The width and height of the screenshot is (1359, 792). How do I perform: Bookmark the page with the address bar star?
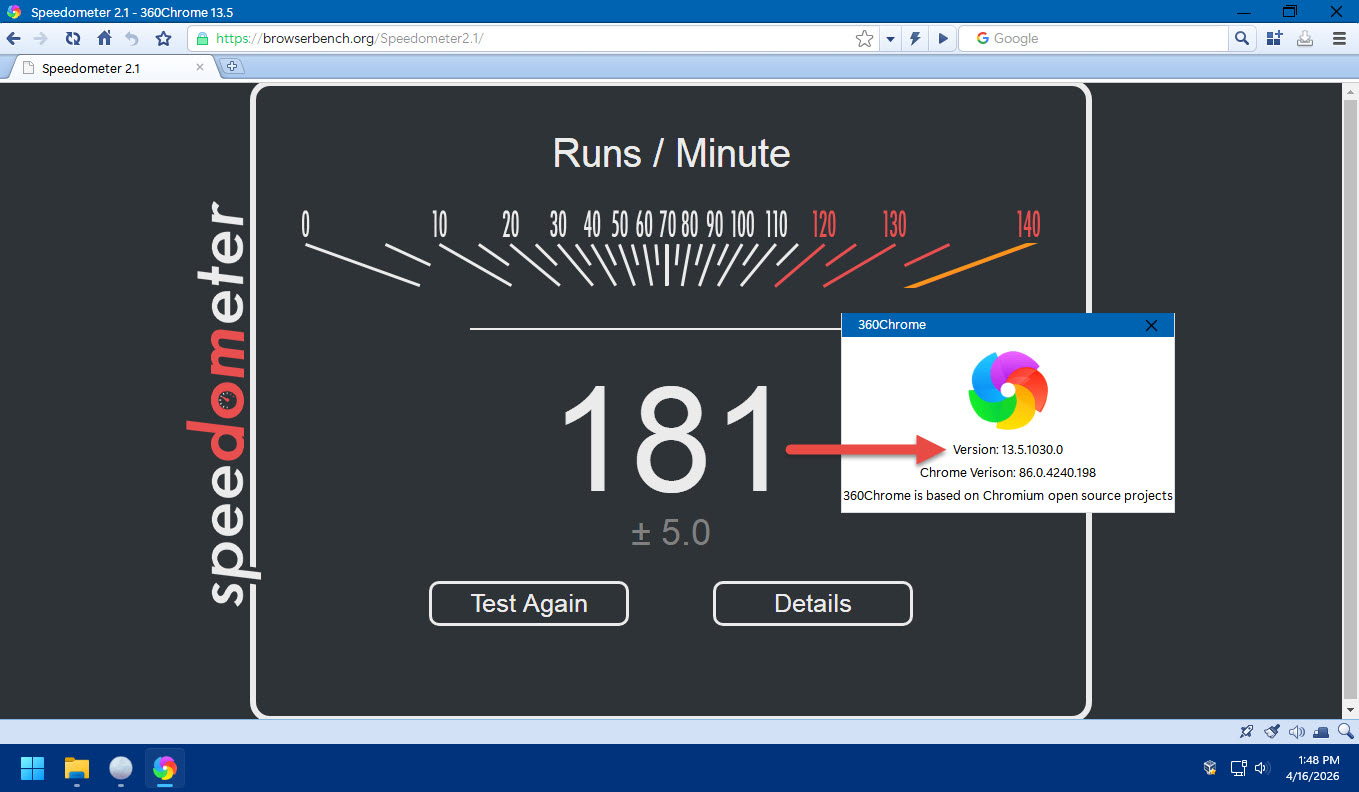coord(864,39)
